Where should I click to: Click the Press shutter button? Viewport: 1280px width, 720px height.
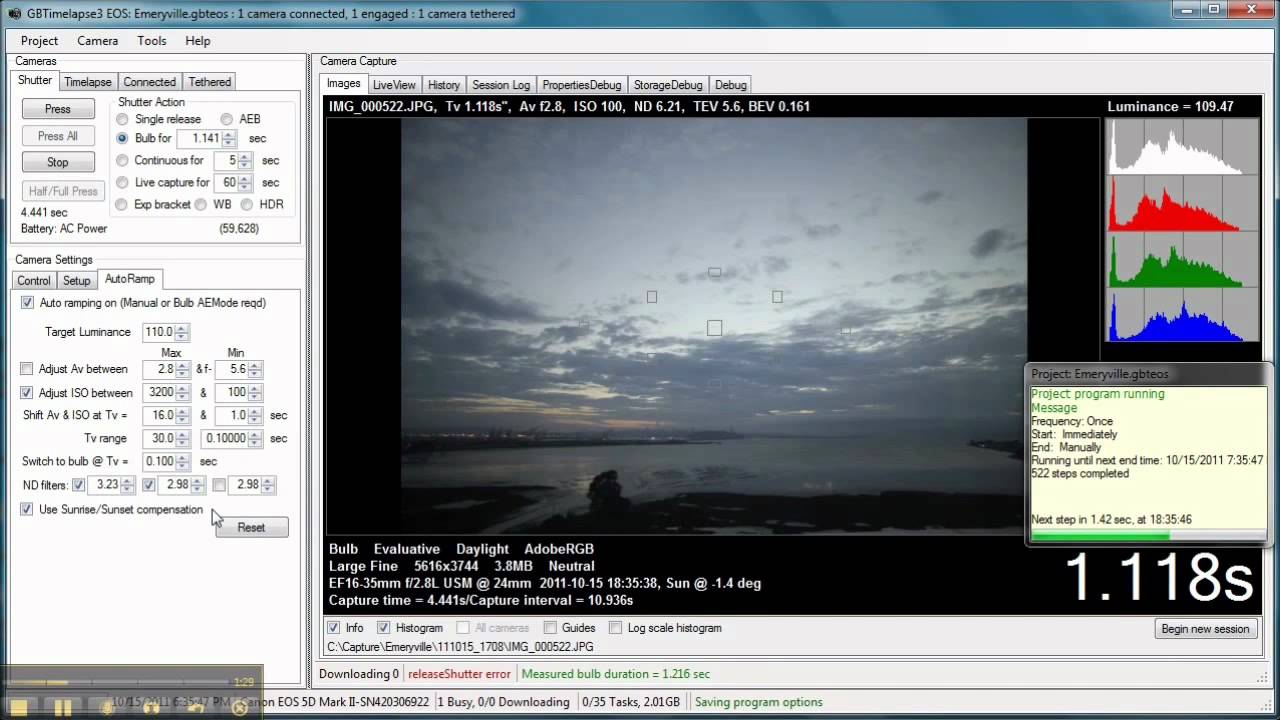pos(58,109)
